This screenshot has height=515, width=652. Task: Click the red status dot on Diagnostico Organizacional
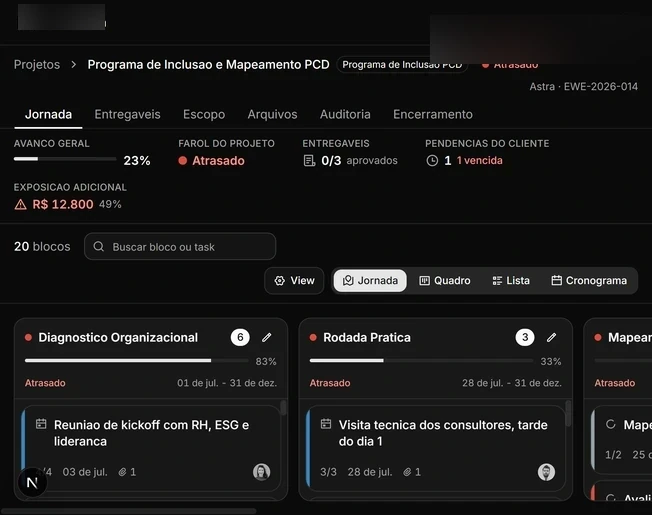click(x=28, y=338)
